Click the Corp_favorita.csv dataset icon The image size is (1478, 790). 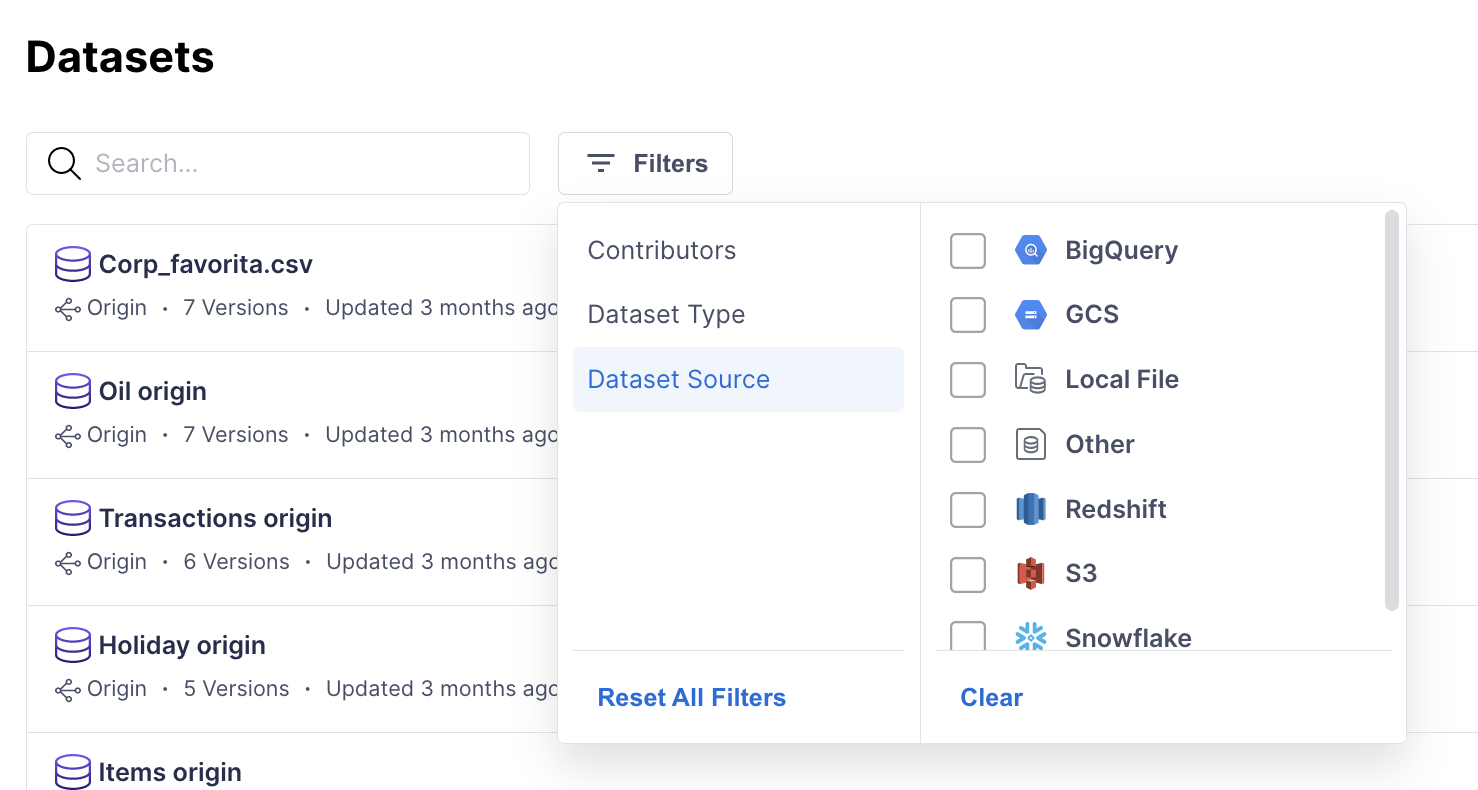point(73,265)
